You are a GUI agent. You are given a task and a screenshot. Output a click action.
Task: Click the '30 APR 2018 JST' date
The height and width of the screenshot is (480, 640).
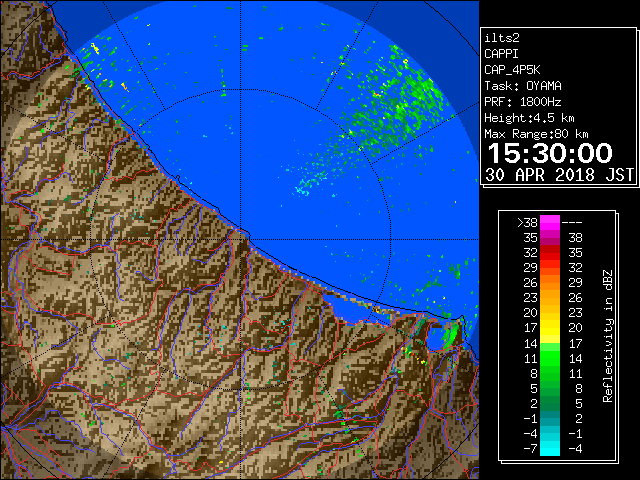coord(560,175)
